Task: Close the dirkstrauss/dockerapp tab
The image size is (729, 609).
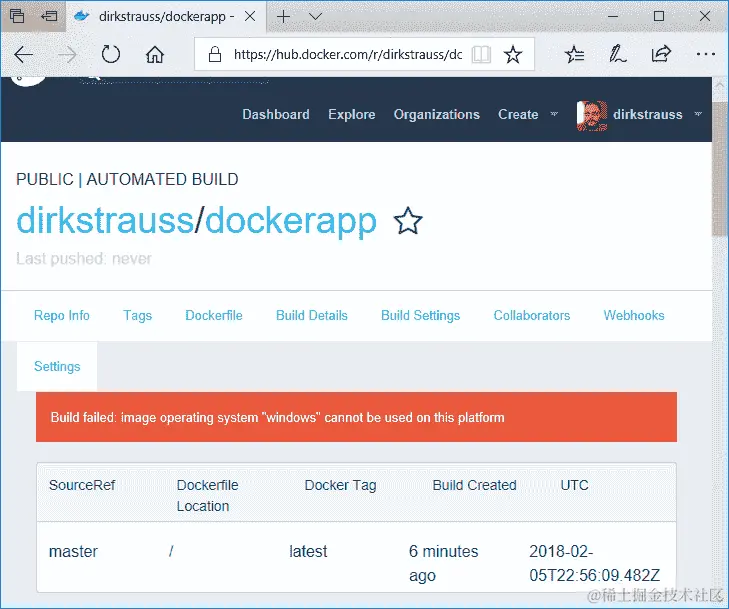Action: click(250, 16)
